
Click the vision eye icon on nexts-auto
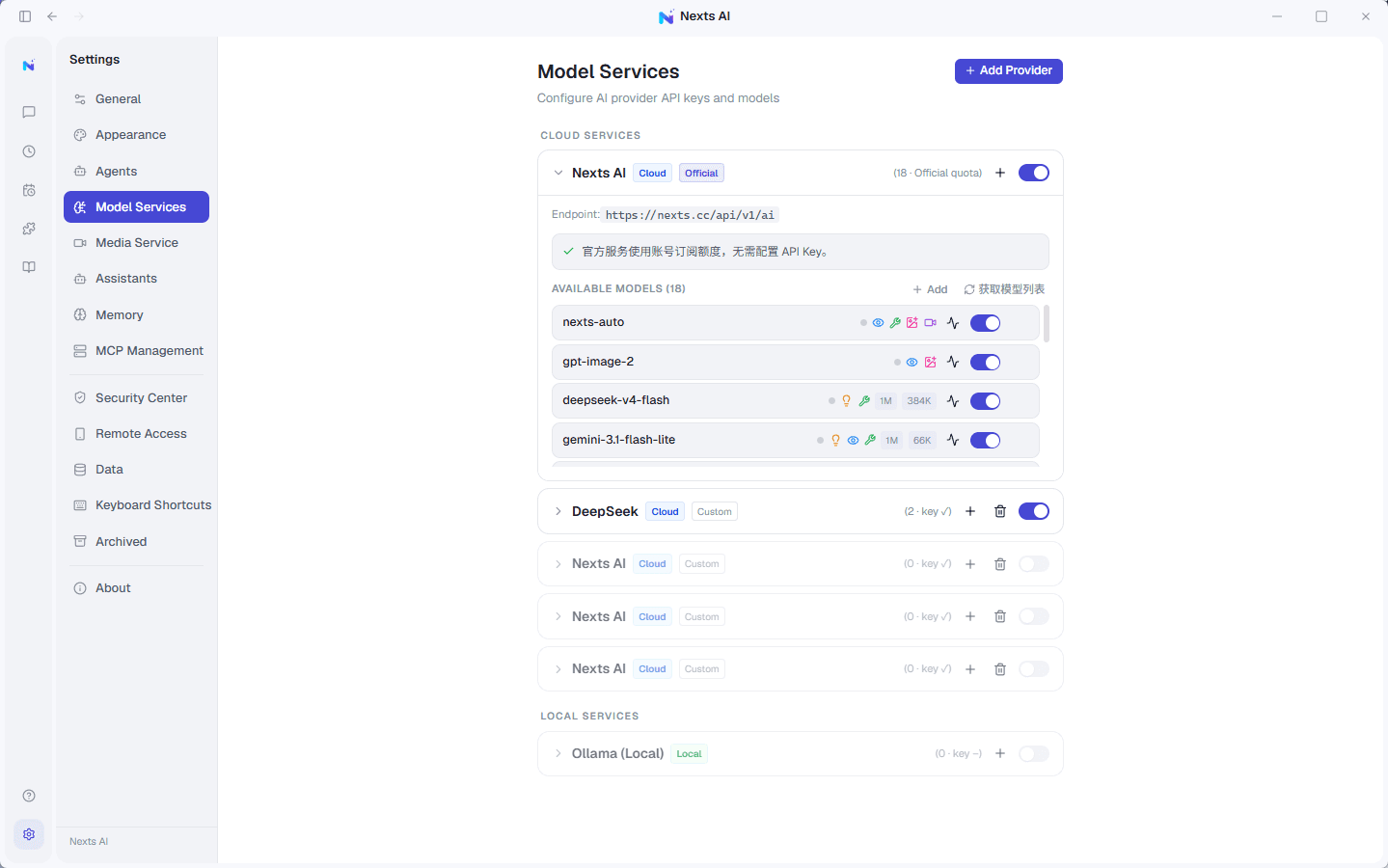click(x=878, y=323)
